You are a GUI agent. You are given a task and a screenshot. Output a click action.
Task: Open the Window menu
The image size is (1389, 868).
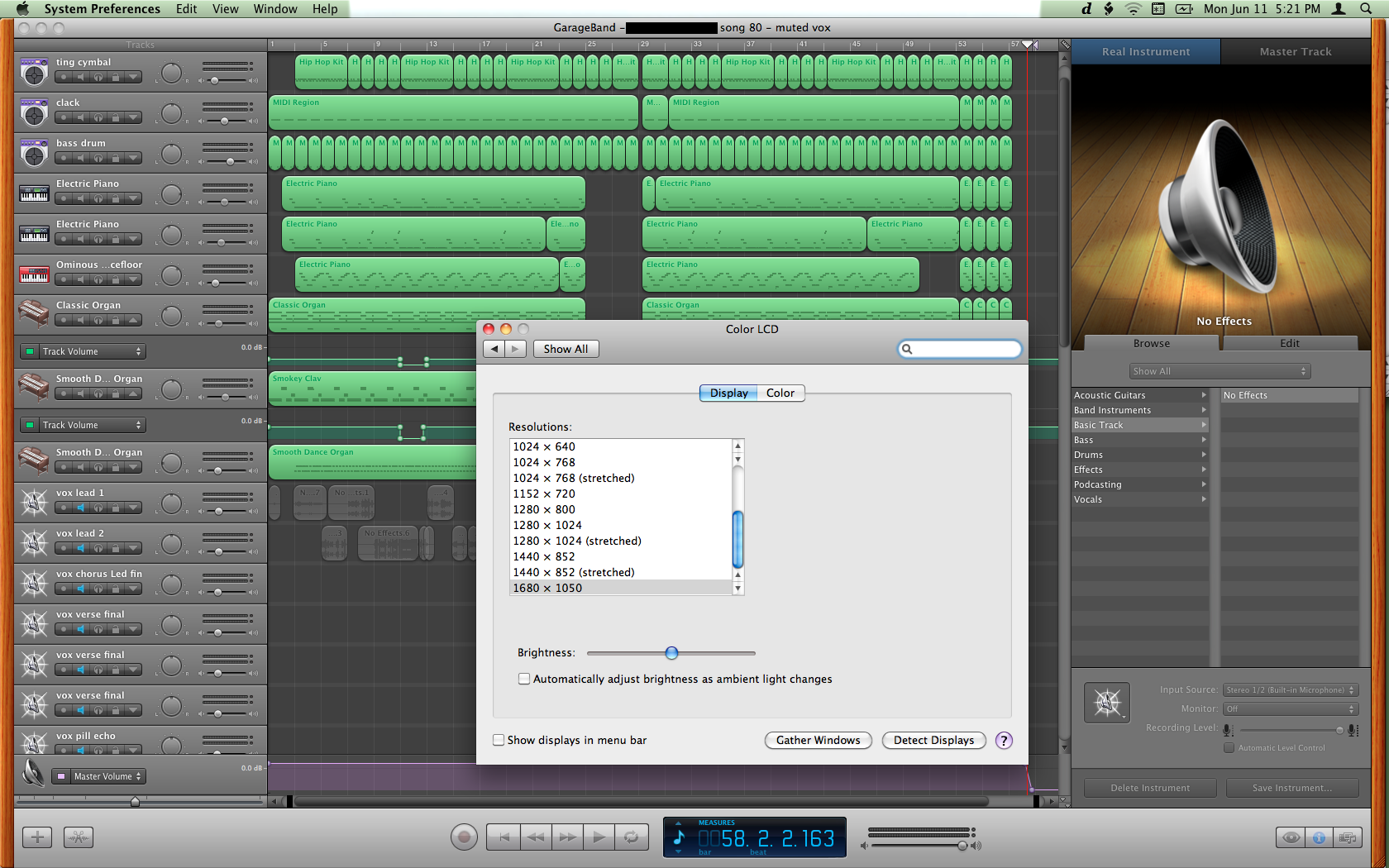(x=275, y=9)
